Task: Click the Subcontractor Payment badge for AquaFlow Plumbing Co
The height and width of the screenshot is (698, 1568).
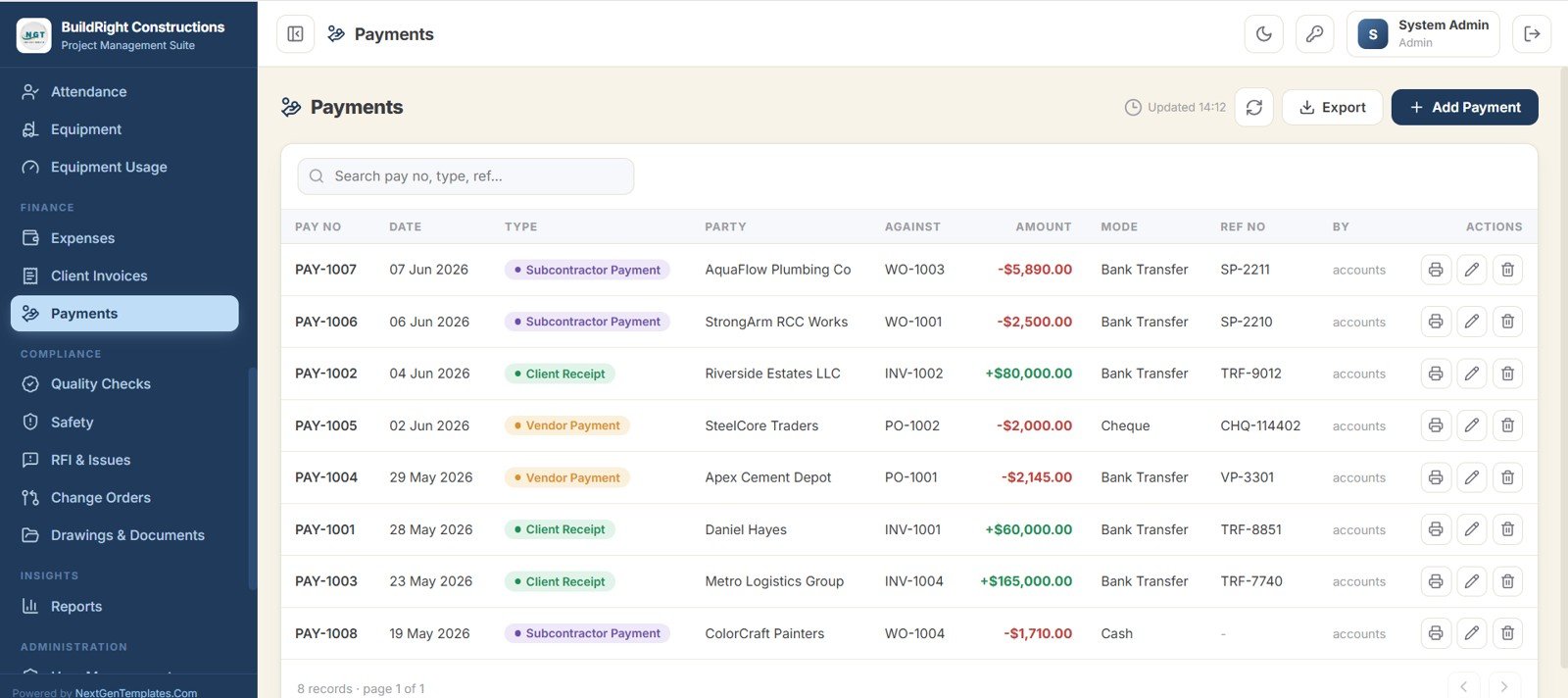Action: pyautogui.click(x=587, y=270)
